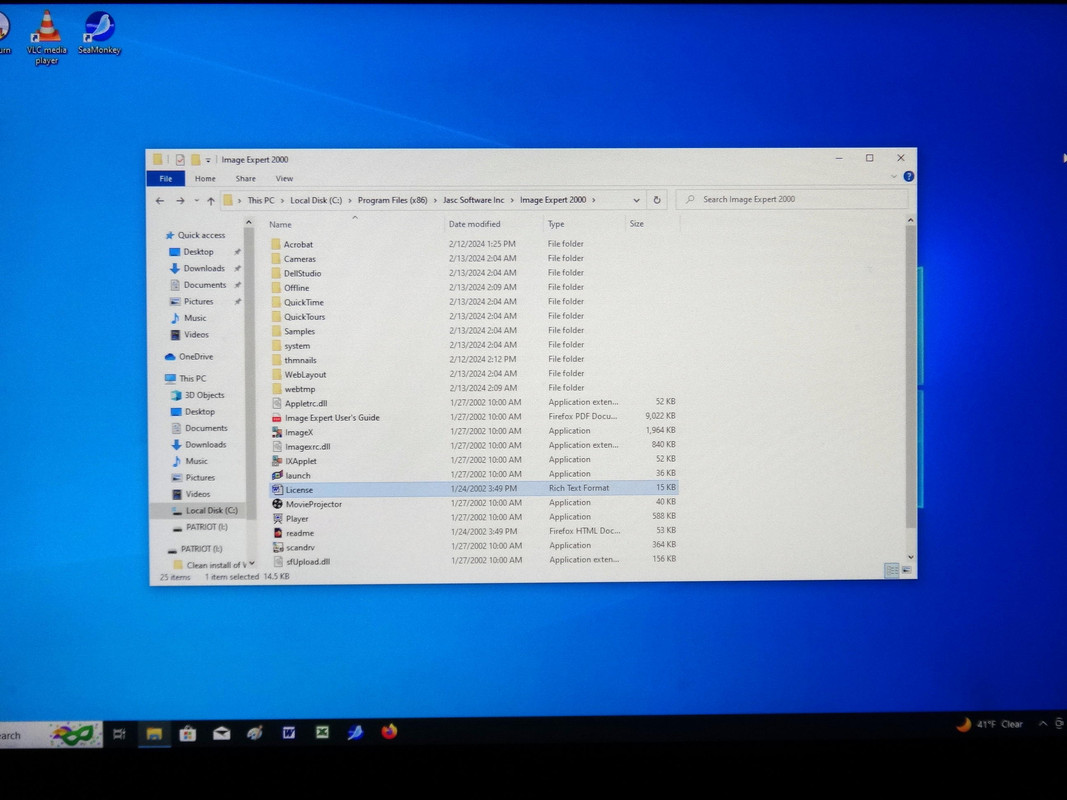Viewport: 1067px width, 800px height.
Task: Select the launch application icon
Action: click(x=277, y=476)
